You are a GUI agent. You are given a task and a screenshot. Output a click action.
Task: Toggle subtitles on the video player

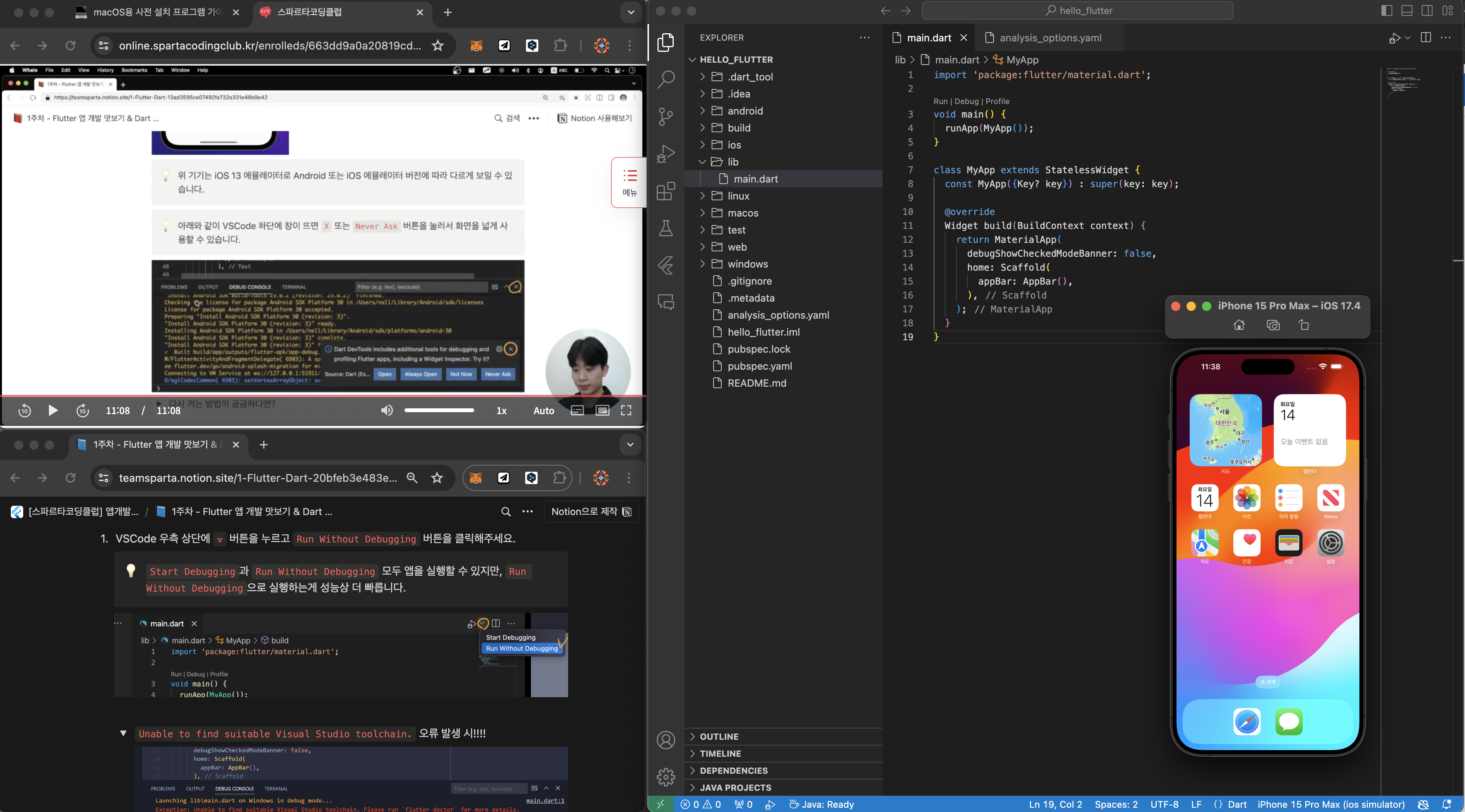coord(577,411)
